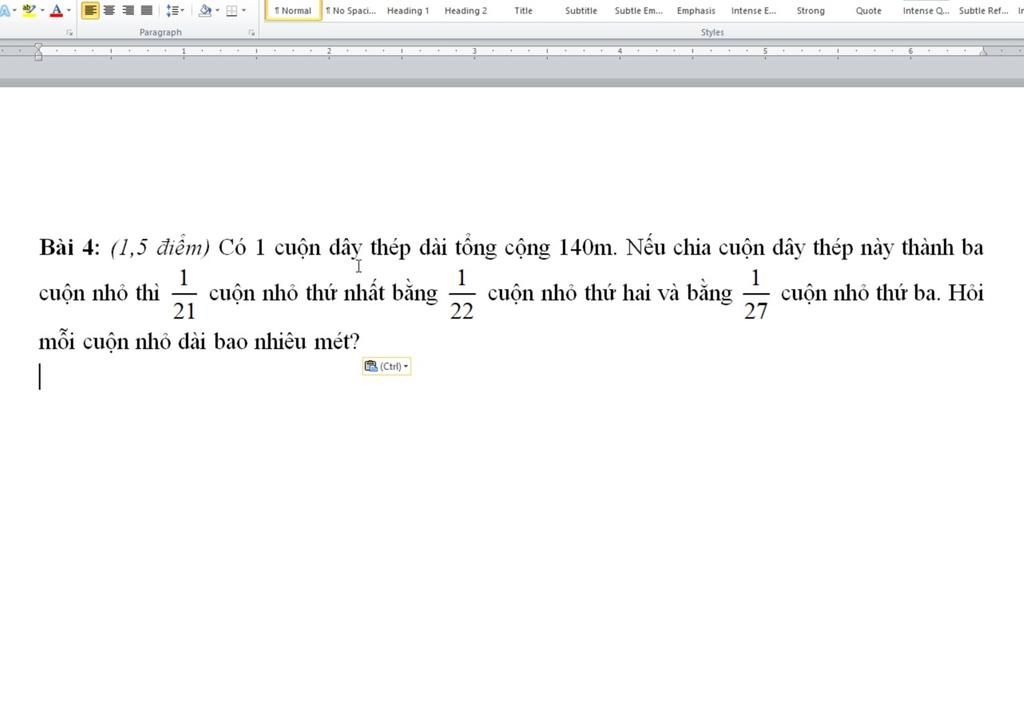The width and height of the screenshot is (1024, 724).
Task: Apply the Strong style
Action: coord(810,10)
